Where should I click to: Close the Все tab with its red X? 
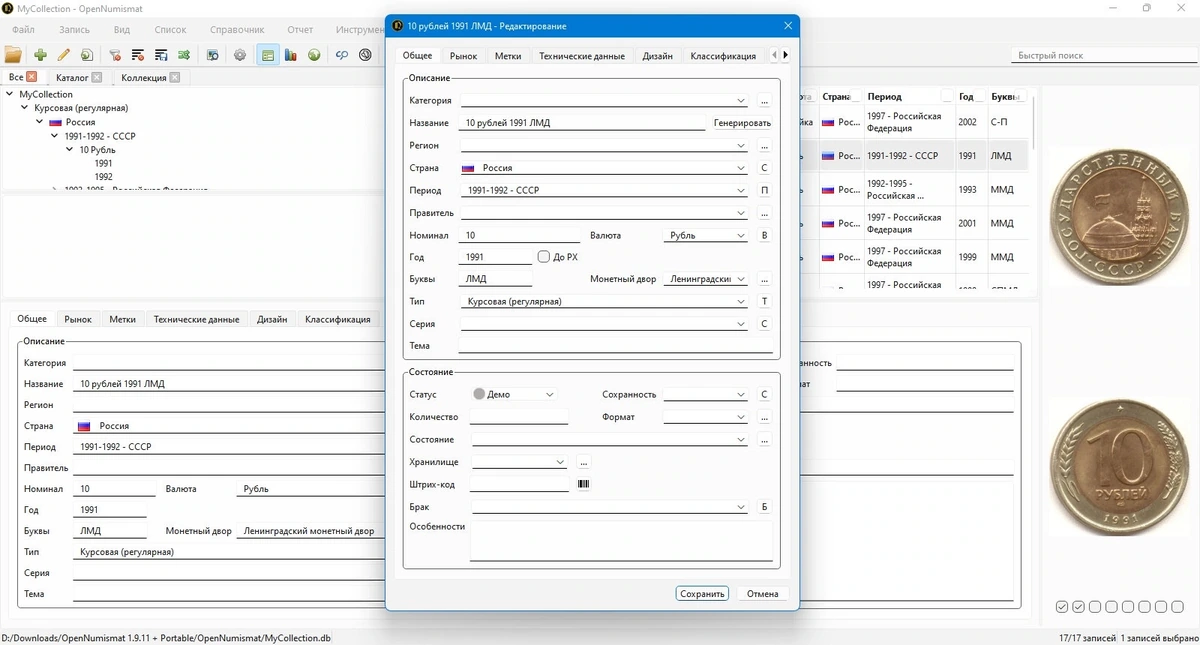tap(32, 77)
